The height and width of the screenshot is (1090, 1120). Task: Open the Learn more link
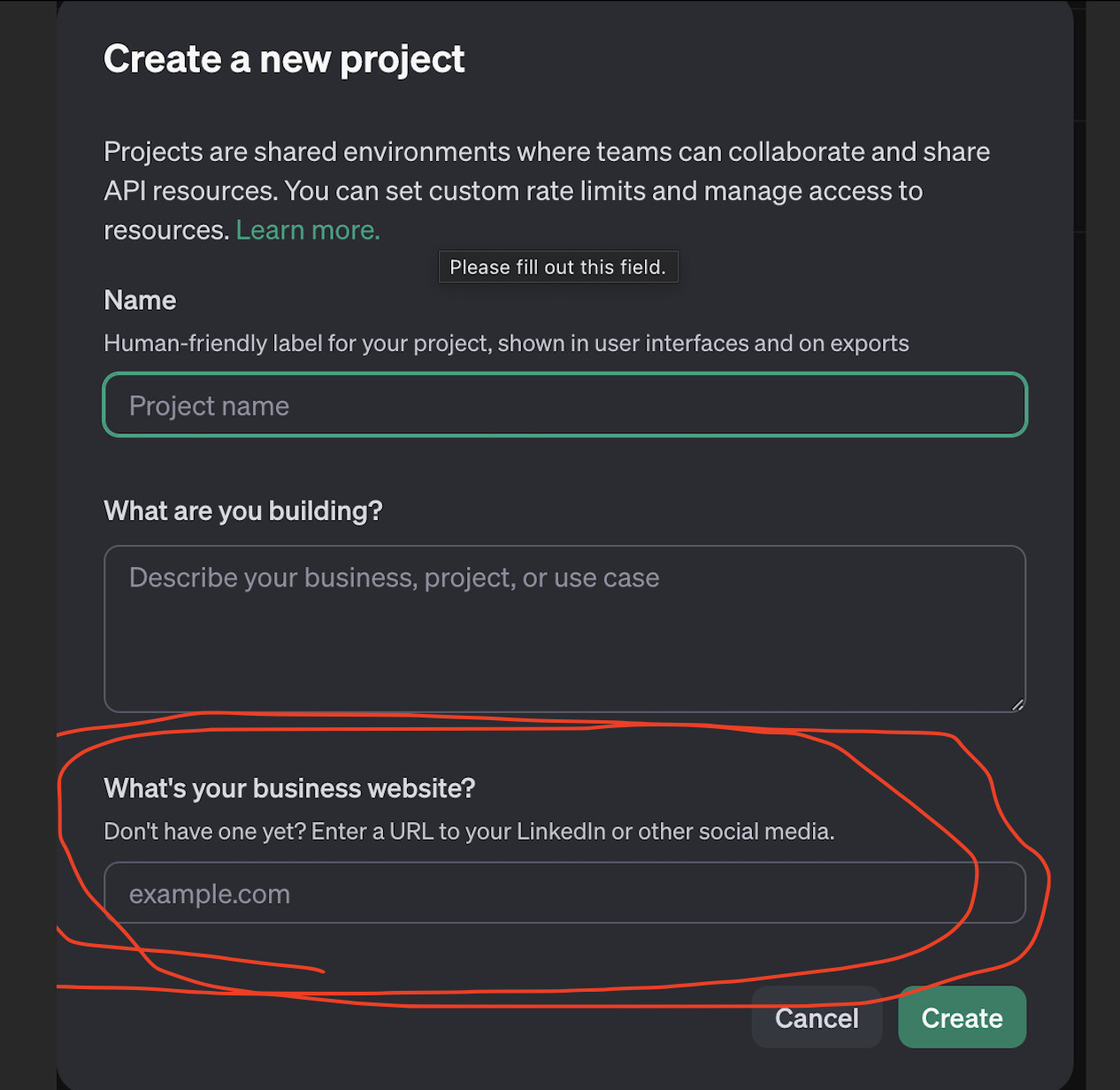[x=307, y=229]
